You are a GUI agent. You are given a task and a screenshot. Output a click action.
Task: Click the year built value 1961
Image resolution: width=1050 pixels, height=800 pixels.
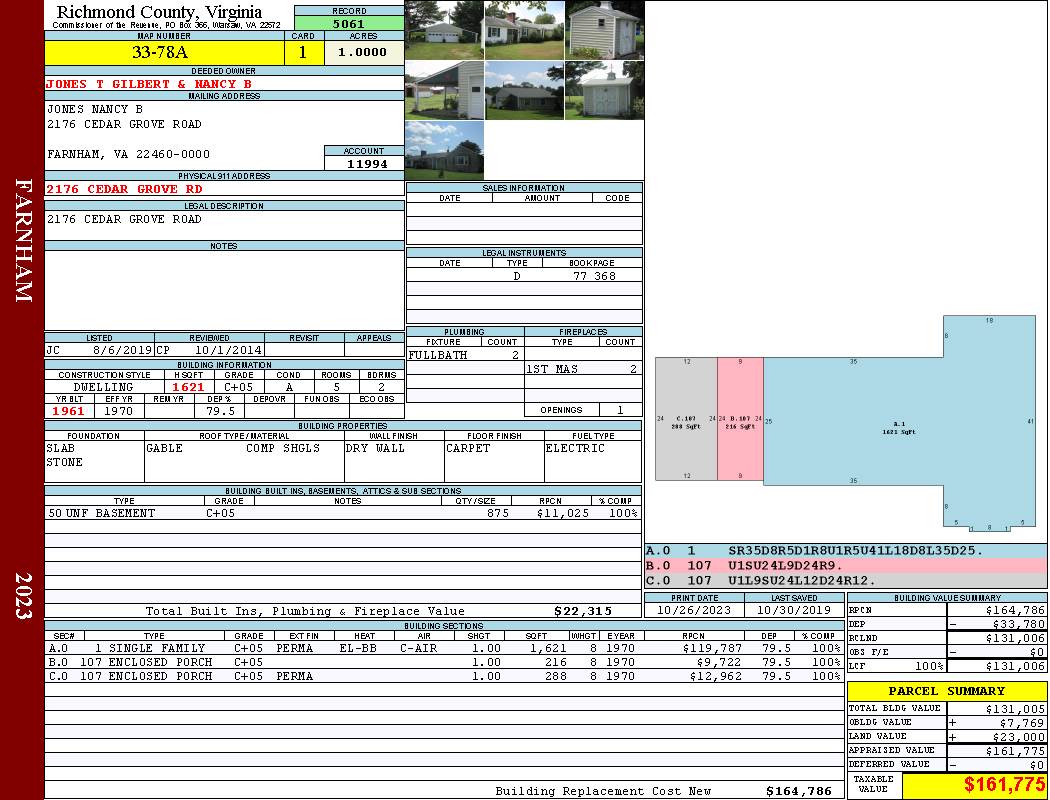tap(68, 411)
